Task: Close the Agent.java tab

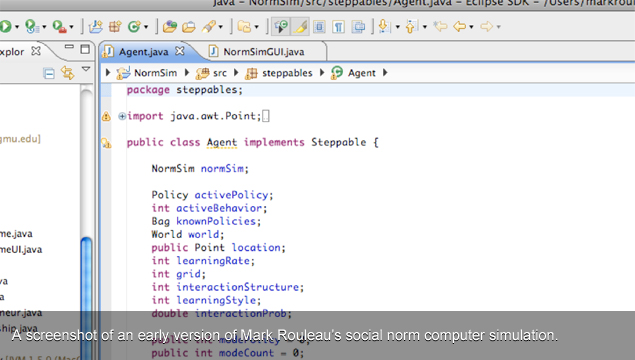Action: 180,51
